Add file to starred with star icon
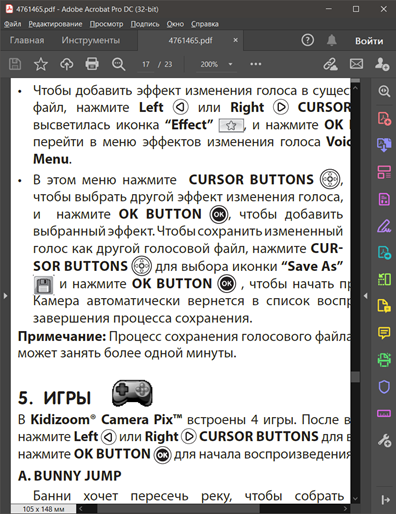The height and width of the screenshot is (514, 396). pyautogui.click(x=41, y=64)
